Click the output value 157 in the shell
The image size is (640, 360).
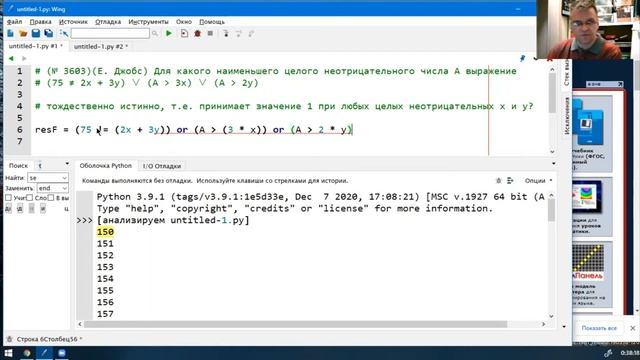coord(105,314)
